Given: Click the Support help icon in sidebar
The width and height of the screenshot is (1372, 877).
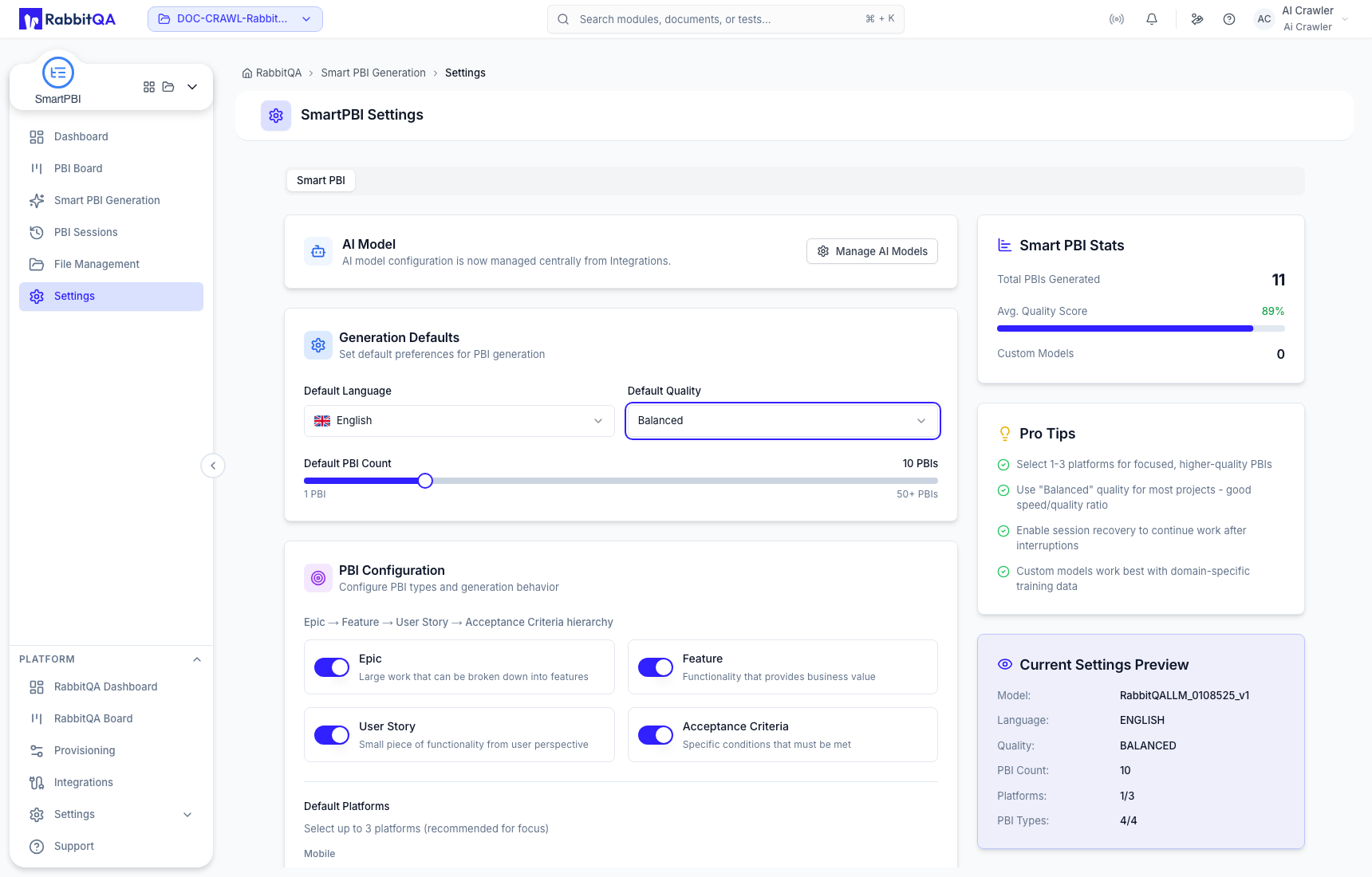Looking at the screenshot, I should 37,847.
